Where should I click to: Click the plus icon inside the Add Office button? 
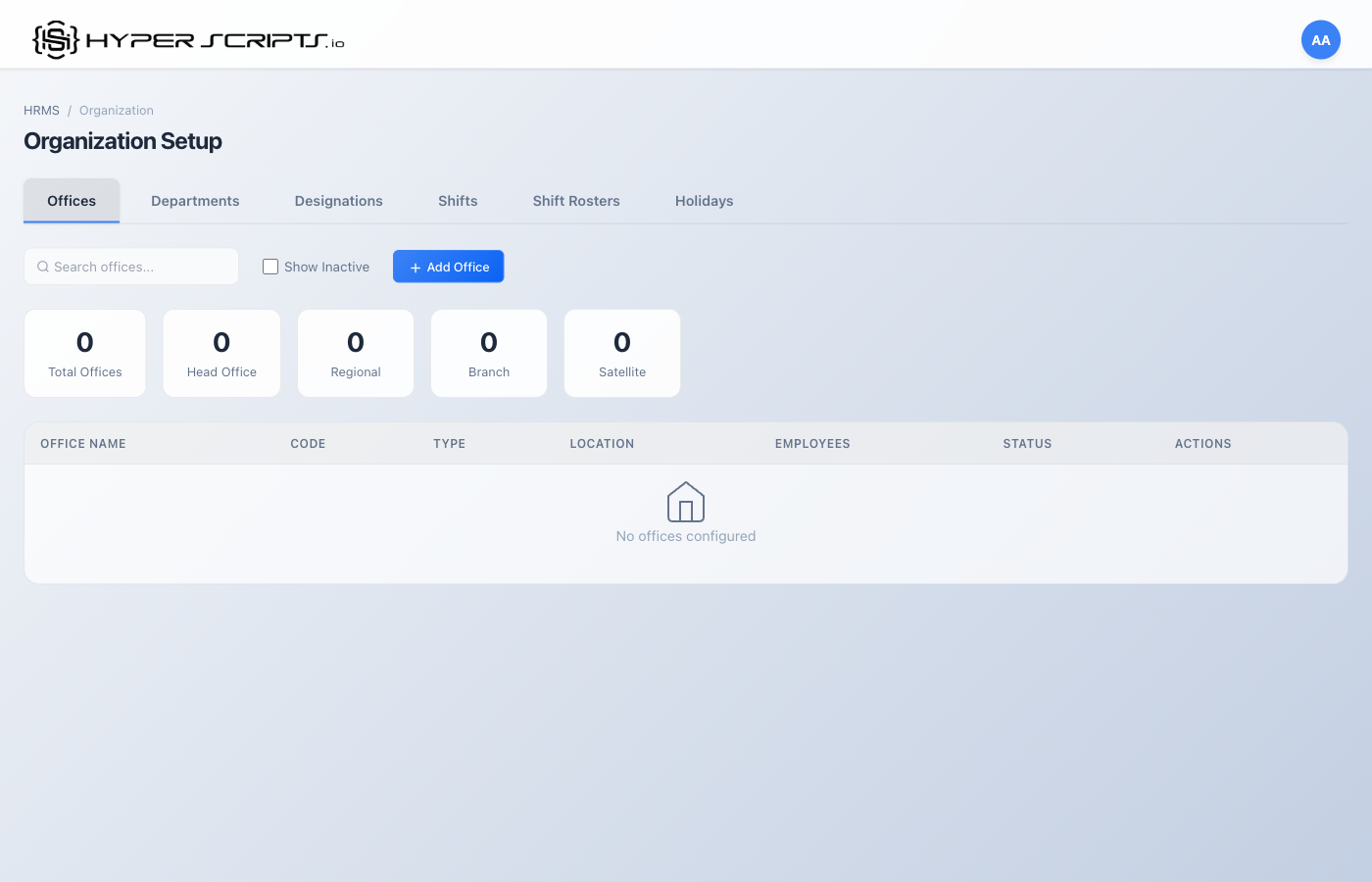click(416, 266)
